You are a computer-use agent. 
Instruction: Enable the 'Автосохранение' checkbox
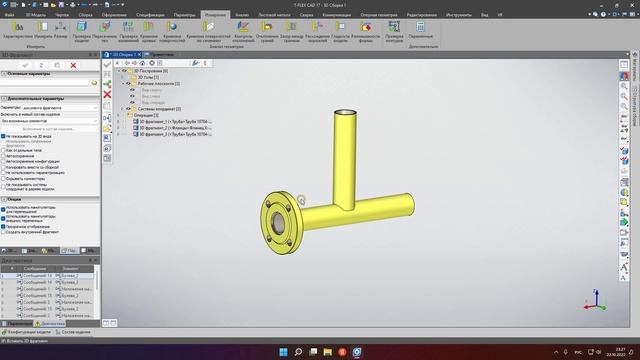click(x=3, y=156)
